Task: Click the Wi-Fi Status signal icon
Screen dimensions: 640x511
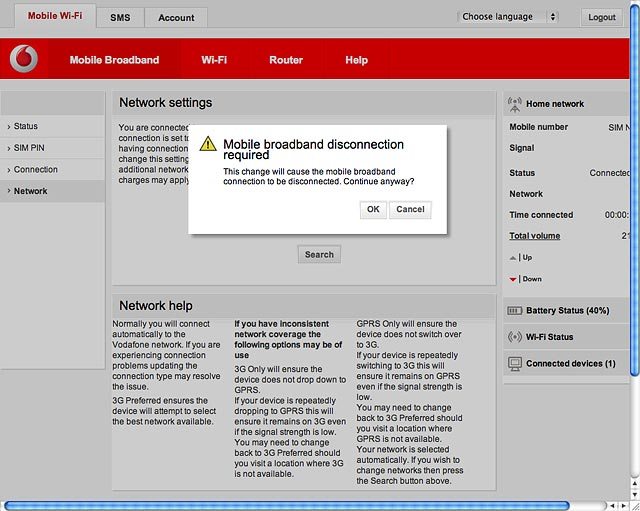Action: click(x=515, y=337)
